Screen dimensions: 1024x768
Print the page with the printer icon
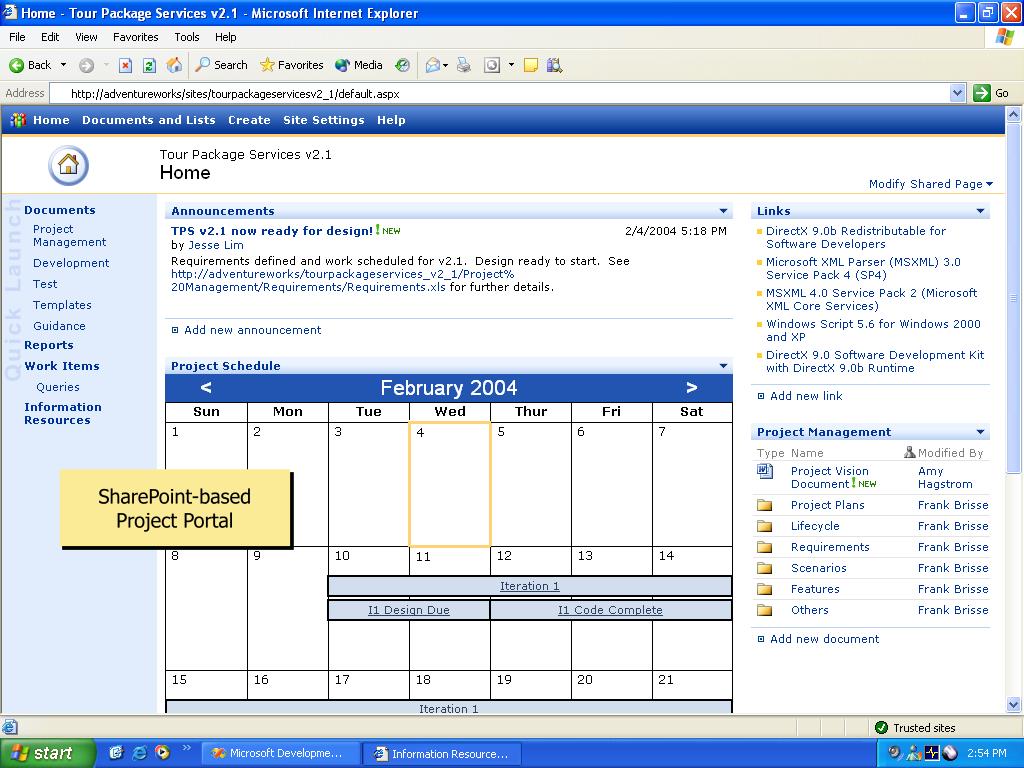click(464, 65)
